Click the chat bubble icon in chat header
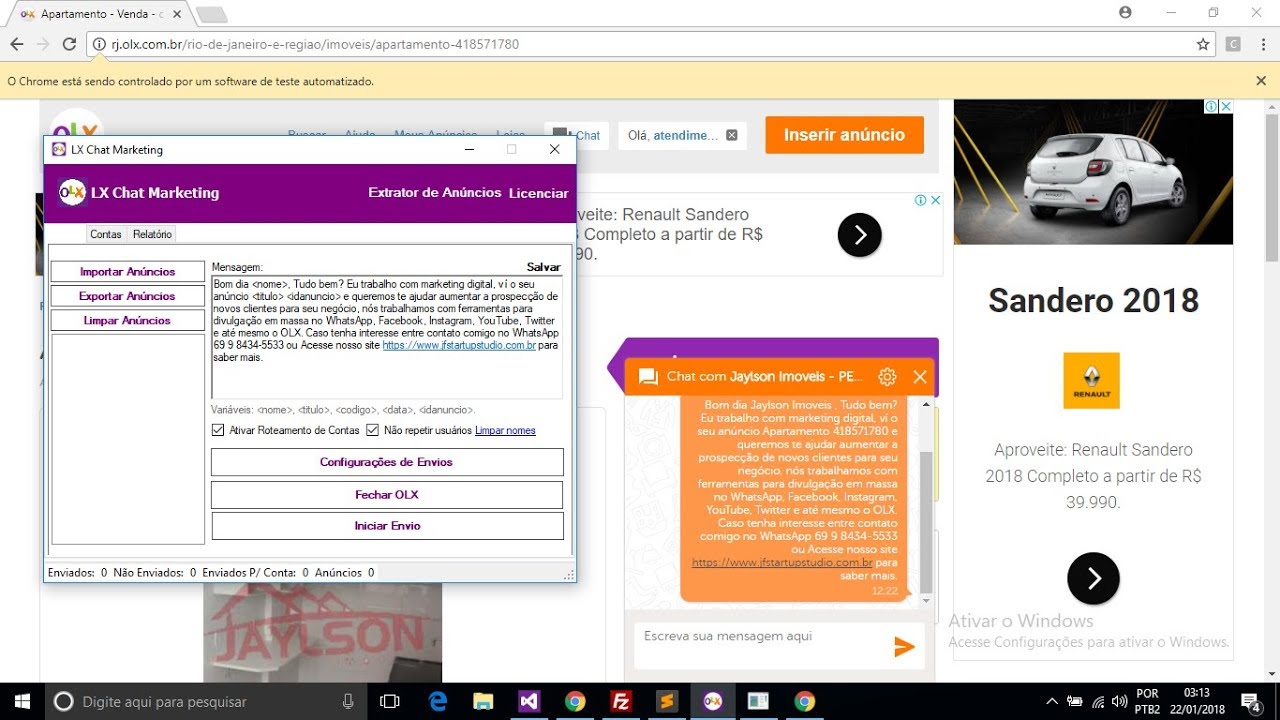This screenshot has height=720, width=1280. tap(648, 377)
